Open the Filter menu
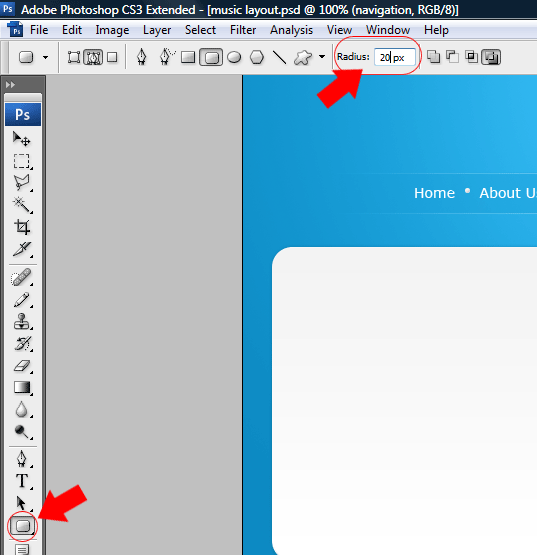Viewport: 537px width, 555px height. pos(243,30)
